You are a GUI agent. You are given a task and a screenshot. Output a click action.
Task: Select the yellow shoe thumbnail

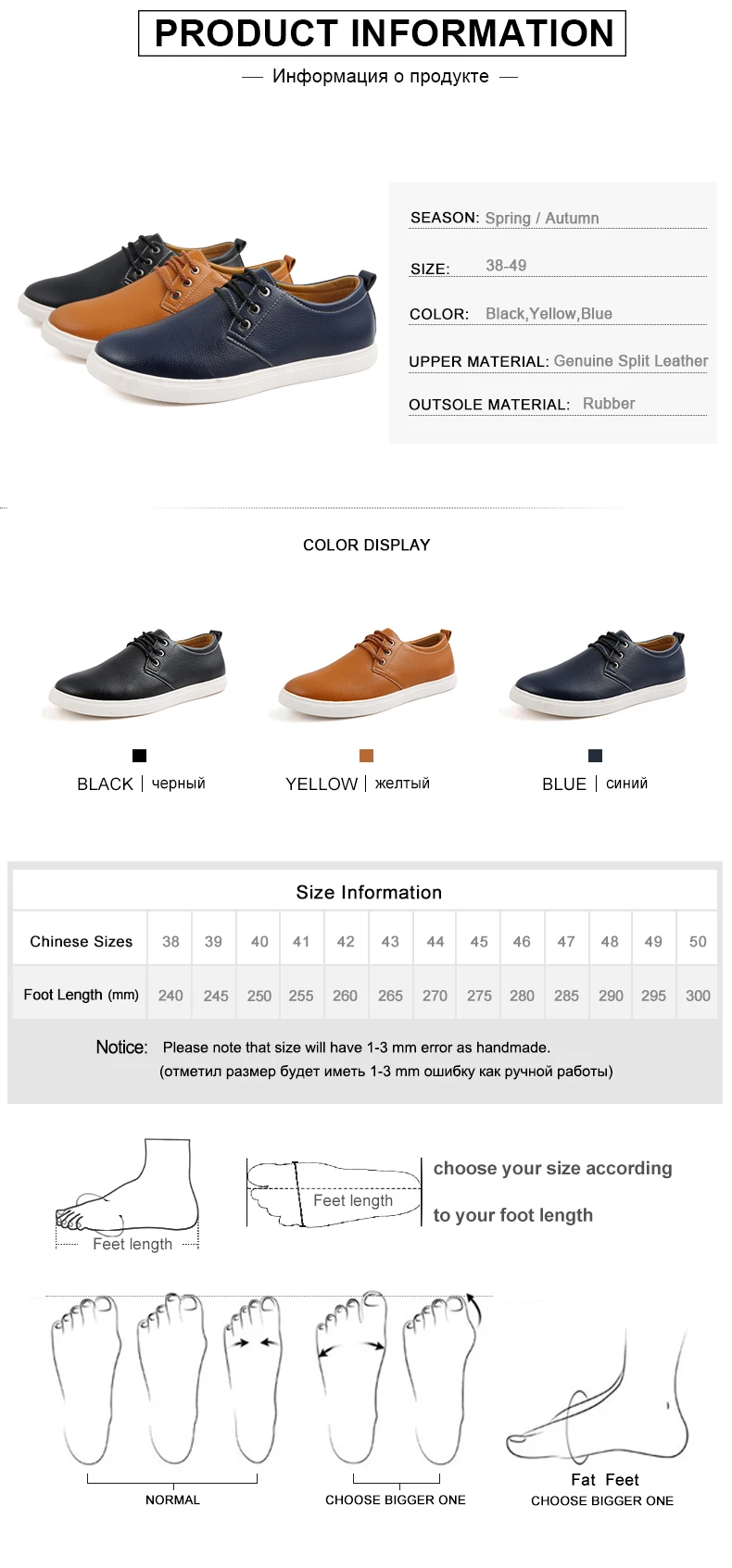pos(367,673)
